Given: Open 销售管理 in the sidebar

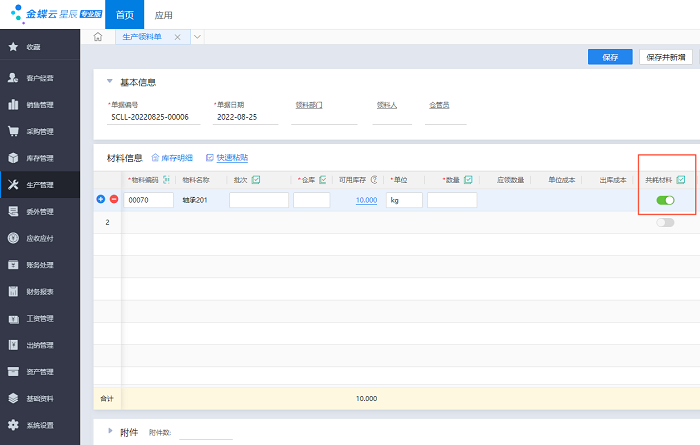Looking at the screenshot, I should pos(40,104).
